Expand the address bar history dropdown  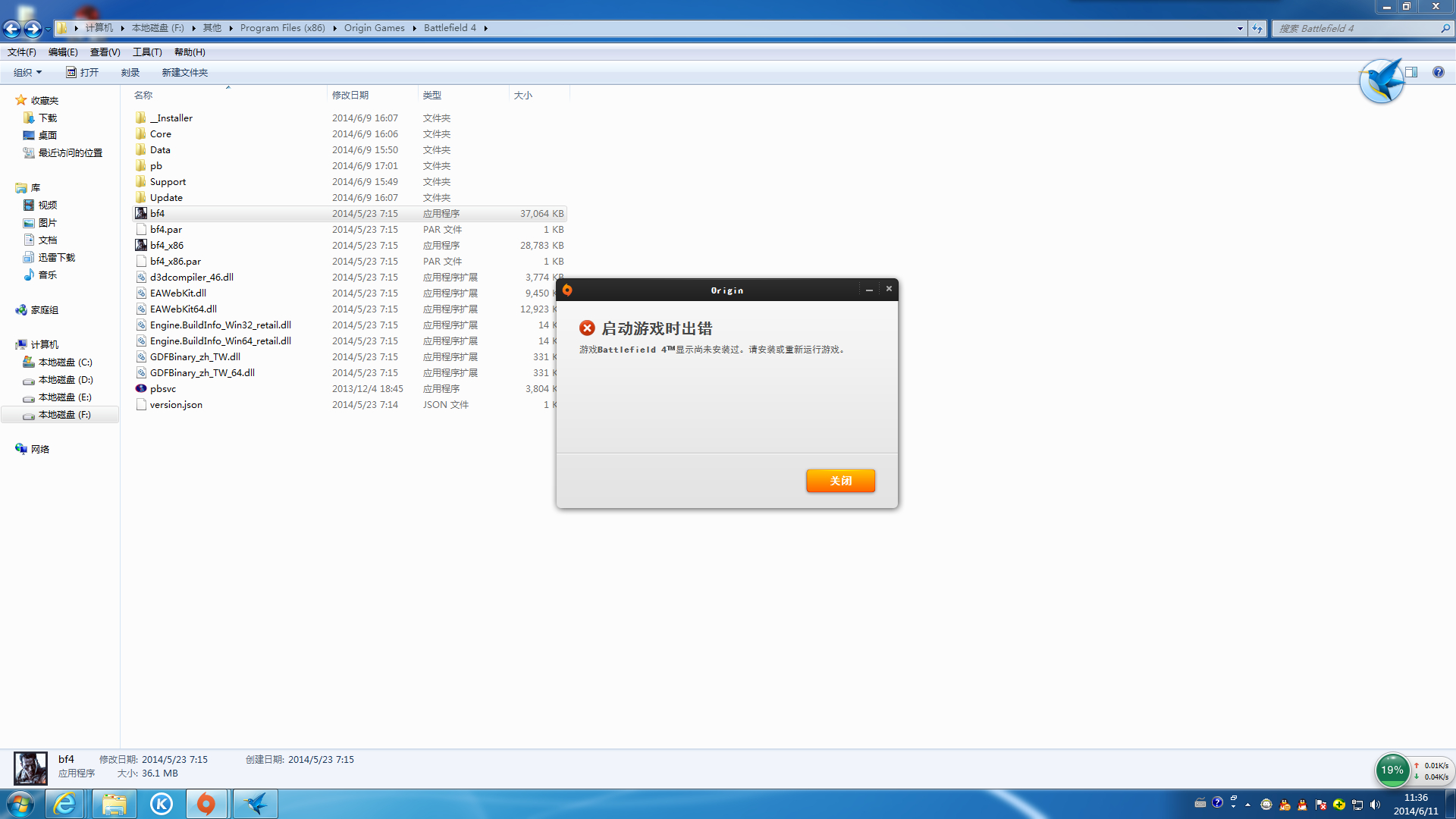point(1240,29)
